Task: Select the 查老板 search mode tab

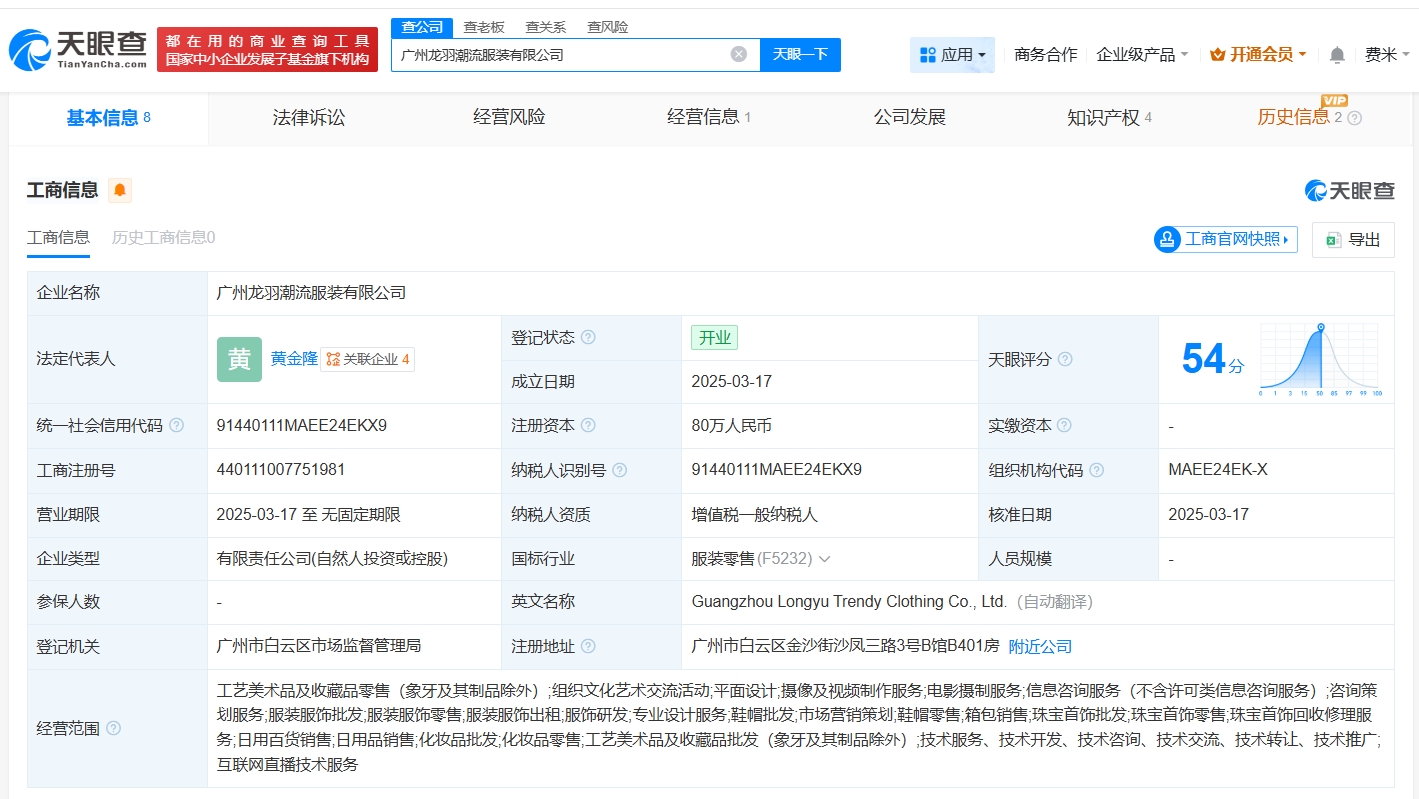Action: pyautogui.click(x=484, y=27)
